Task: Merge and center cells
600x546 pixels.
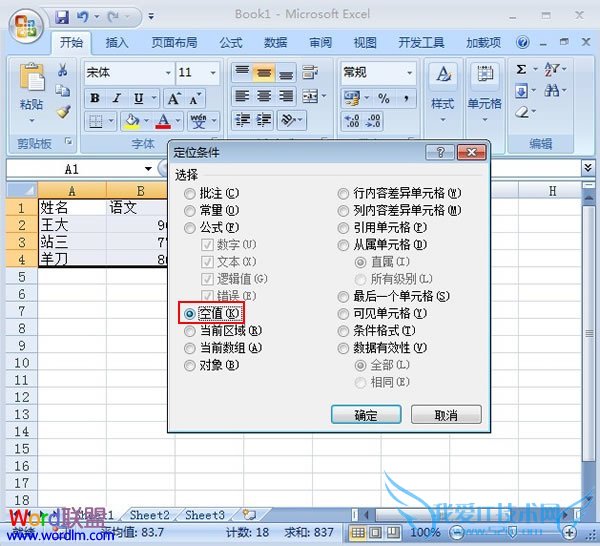Action: pos(310,96)
